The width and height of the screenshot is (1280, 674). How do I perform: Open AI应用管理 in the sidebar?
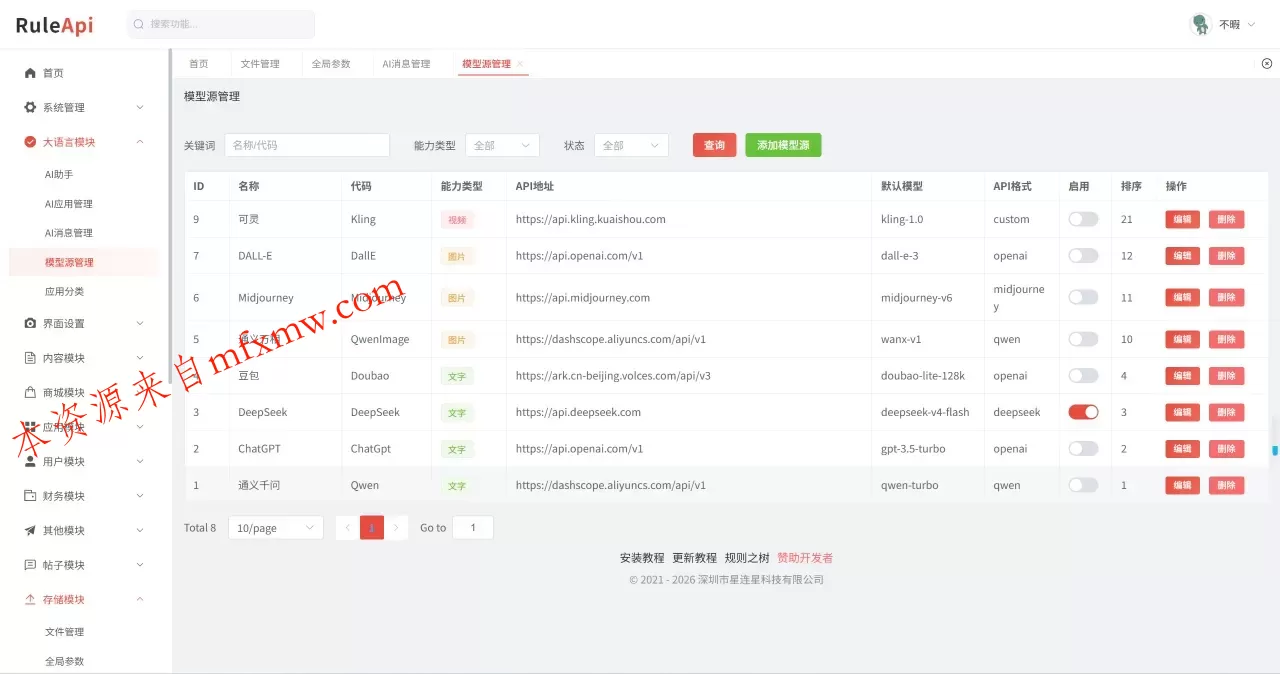point(69,204)
